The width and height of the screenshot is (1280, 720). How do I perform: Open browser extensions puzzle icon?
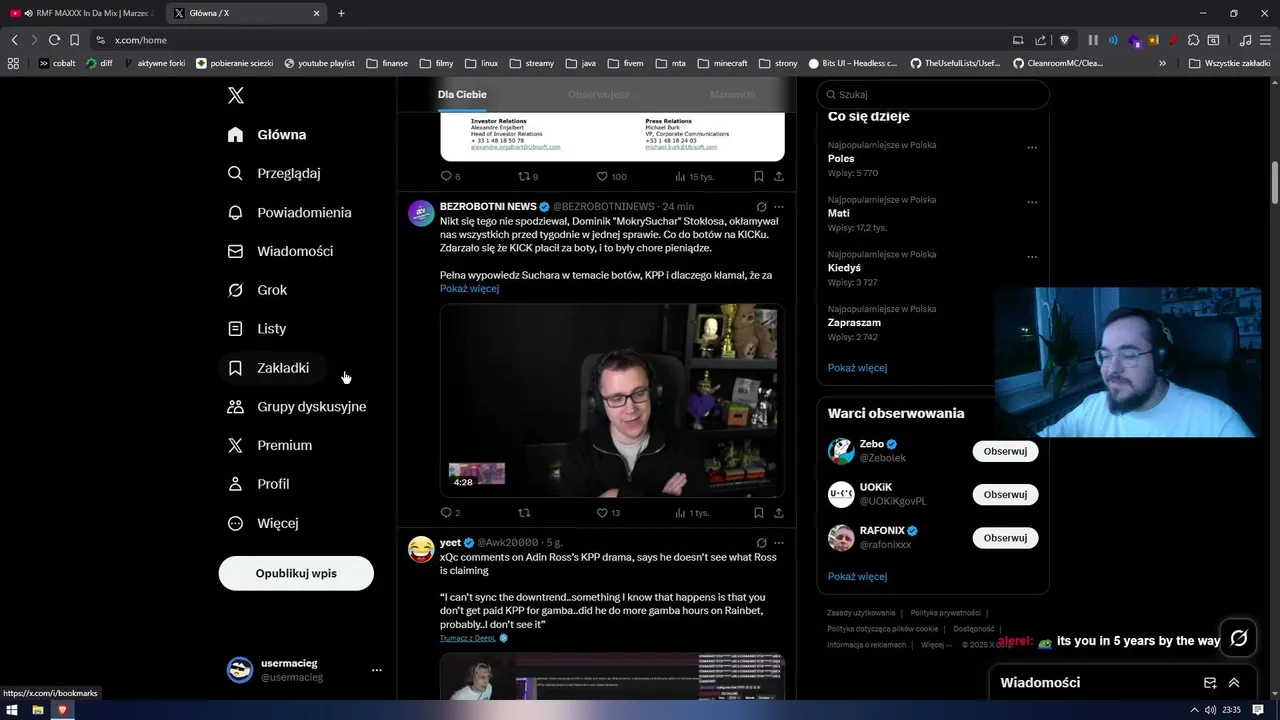(x=1193, y=40)
